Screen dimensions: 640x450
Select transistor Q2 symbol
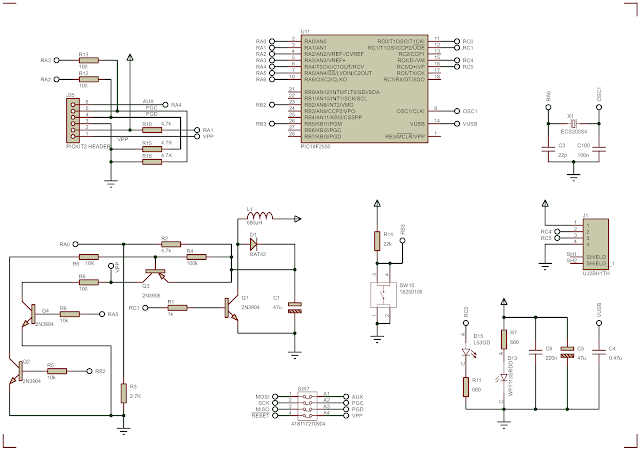[x=17, y=371]
